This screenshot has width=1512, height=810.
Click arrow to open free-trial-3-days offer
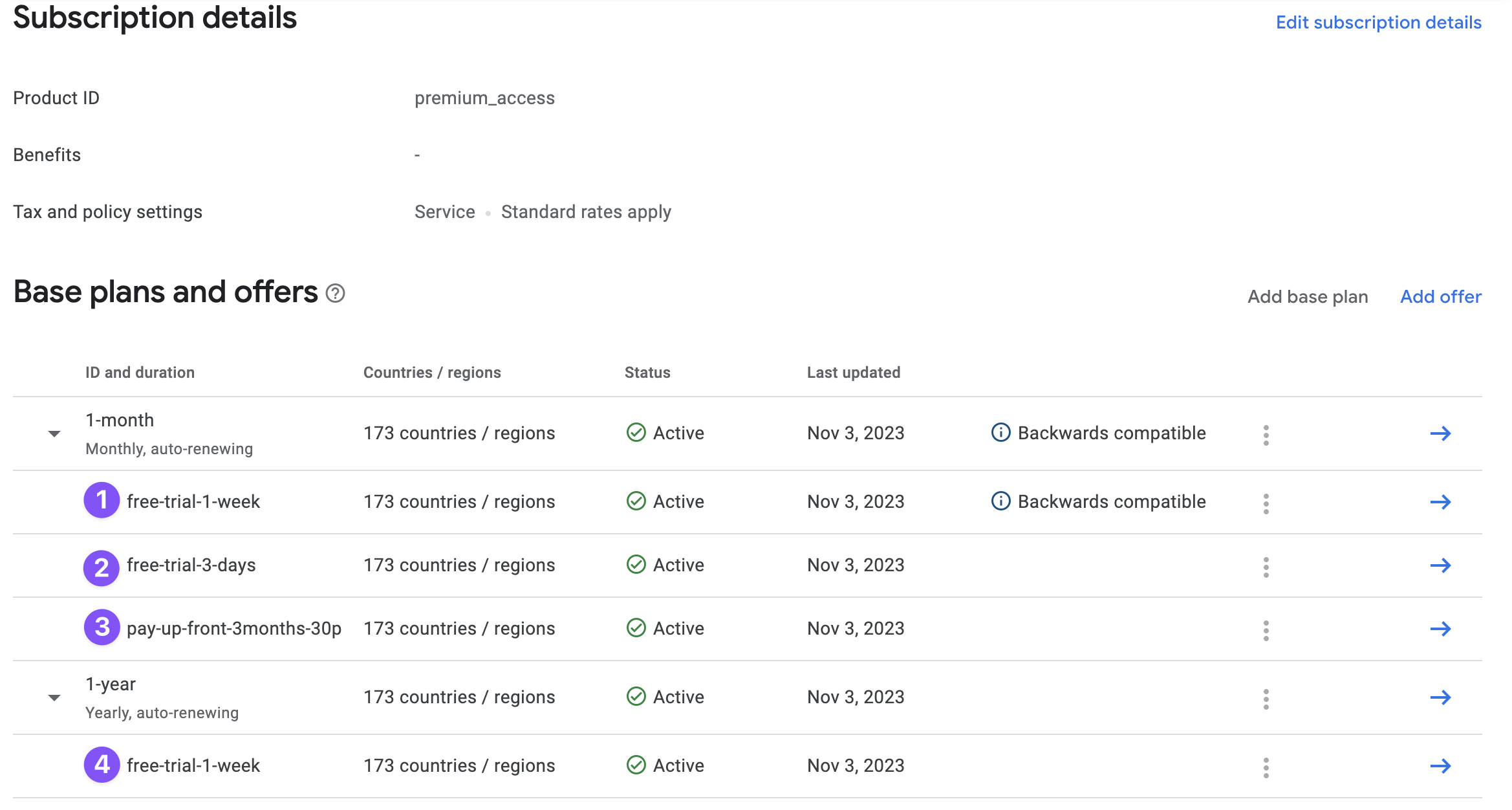1440,565
